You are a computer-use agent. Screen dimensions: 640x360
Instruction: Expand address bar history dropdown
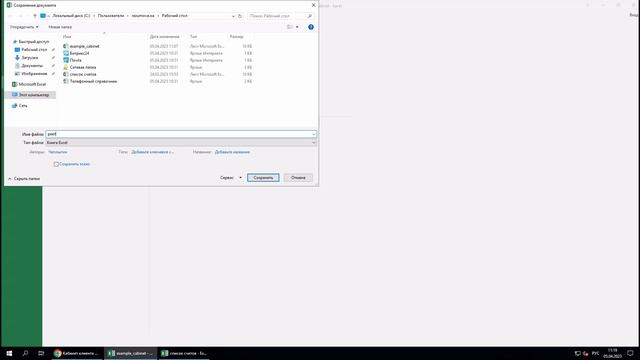pos(233,16)
